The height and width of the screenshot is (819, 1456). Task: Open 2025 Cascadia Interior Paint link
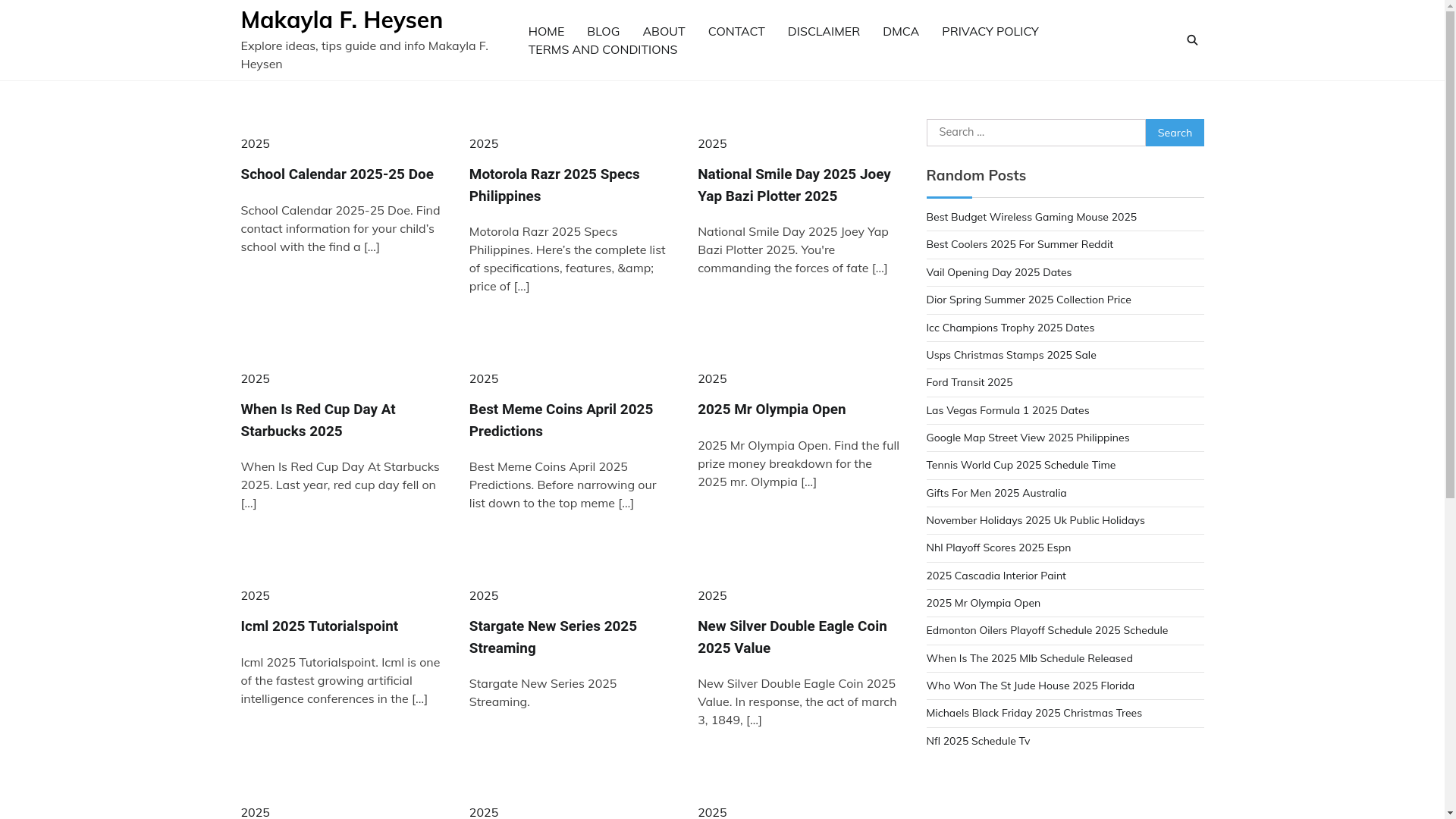(x=996, y=576)
